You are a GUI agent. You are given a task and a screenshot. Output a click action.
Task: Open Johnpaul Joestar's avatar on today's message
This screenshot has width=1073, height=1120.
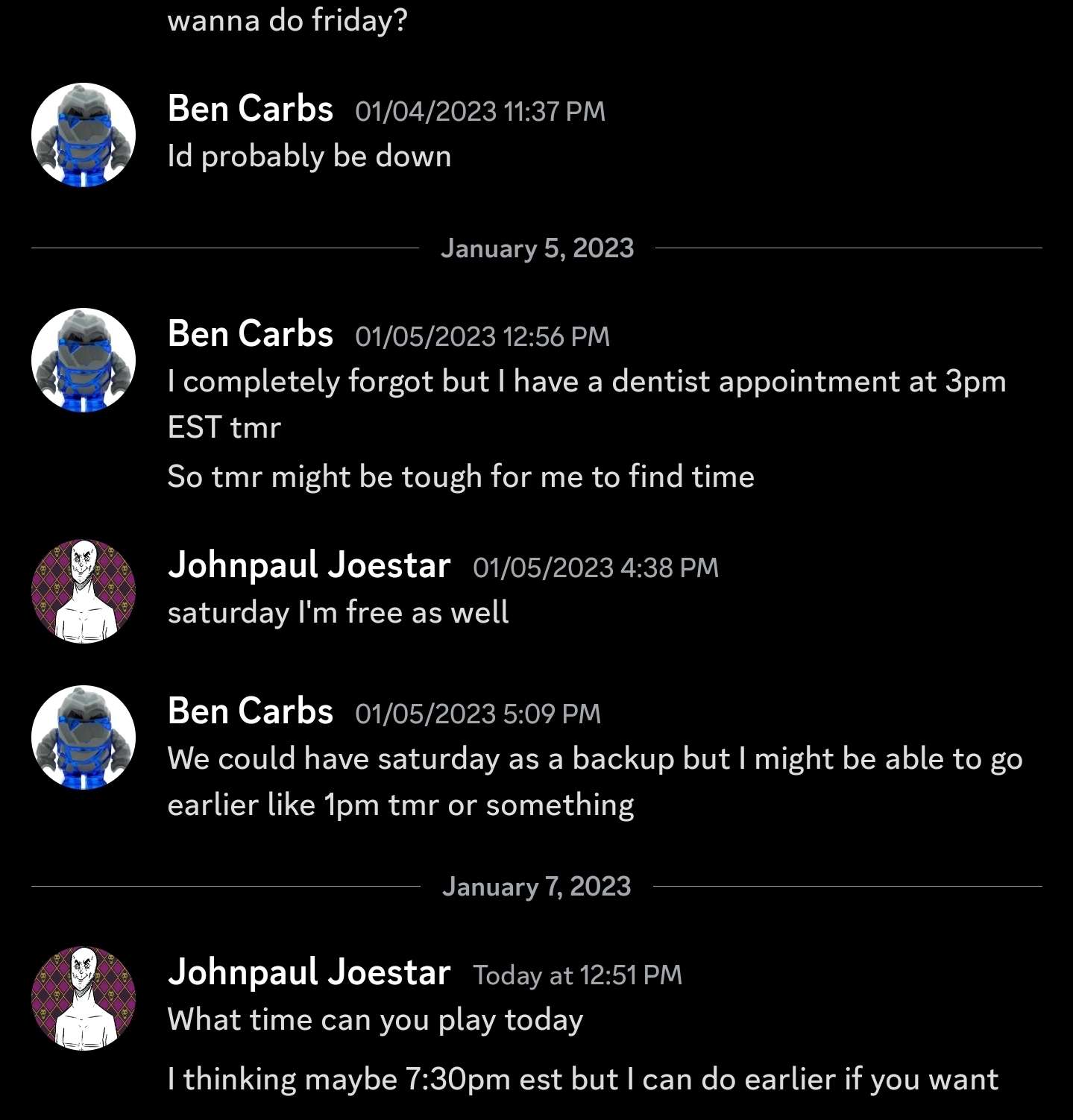(82, 998)
